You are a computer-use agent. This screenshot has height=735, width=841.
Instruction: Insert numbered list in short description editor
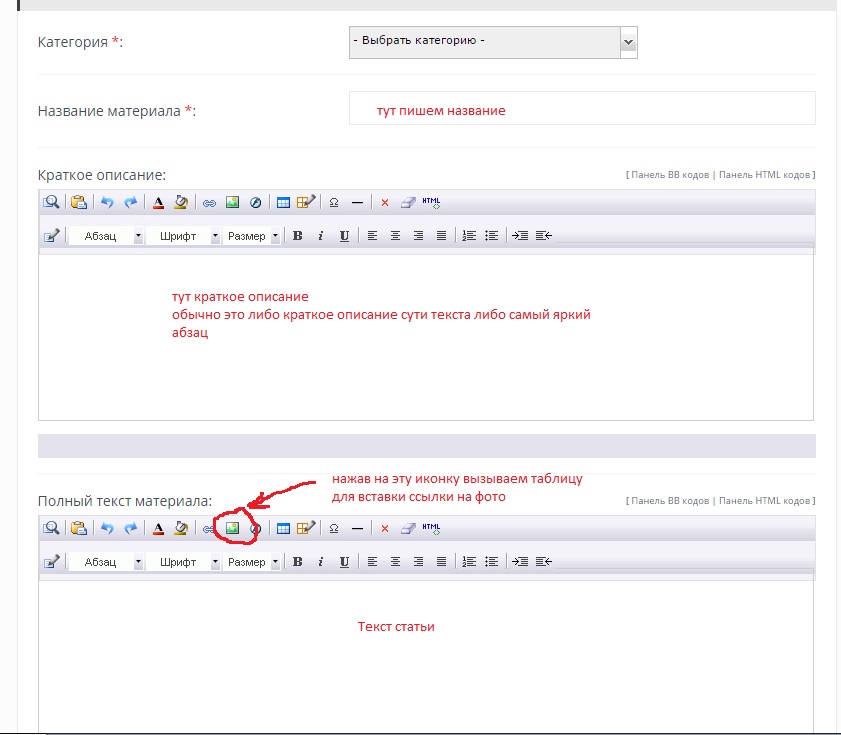click(469, 236)
